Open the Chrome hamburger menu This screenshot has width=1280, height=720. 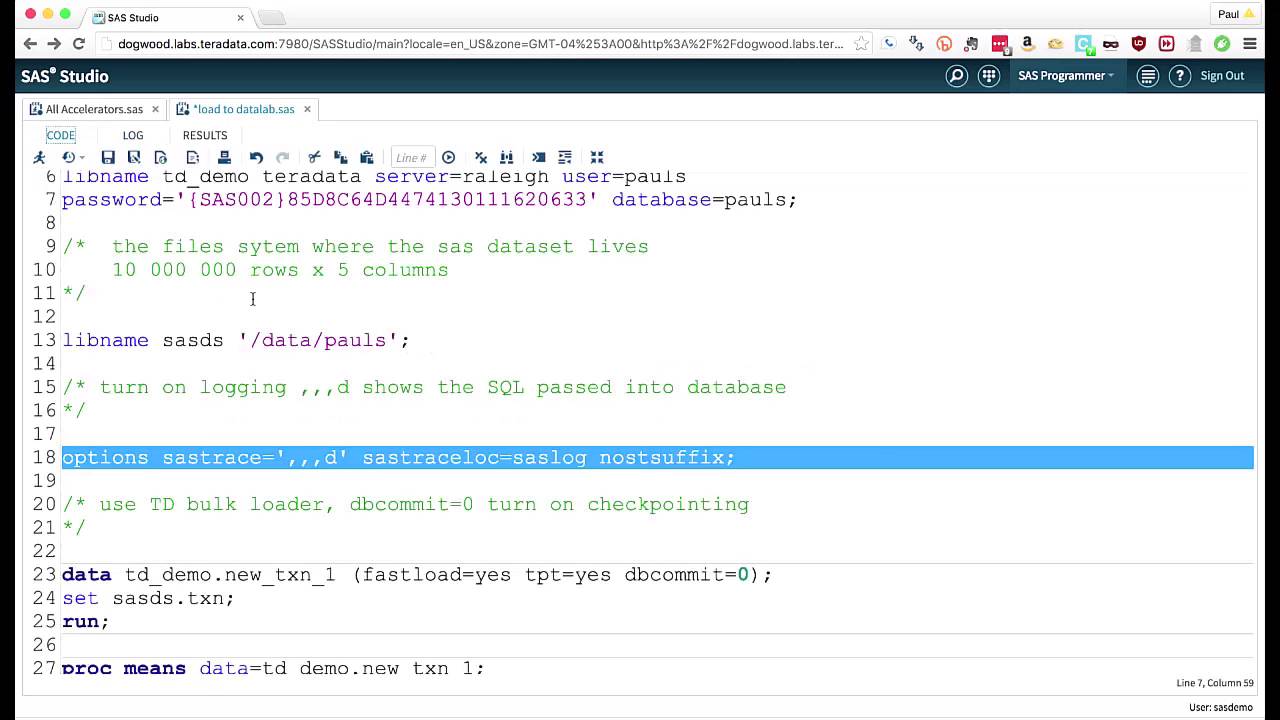pos(1250,44)
